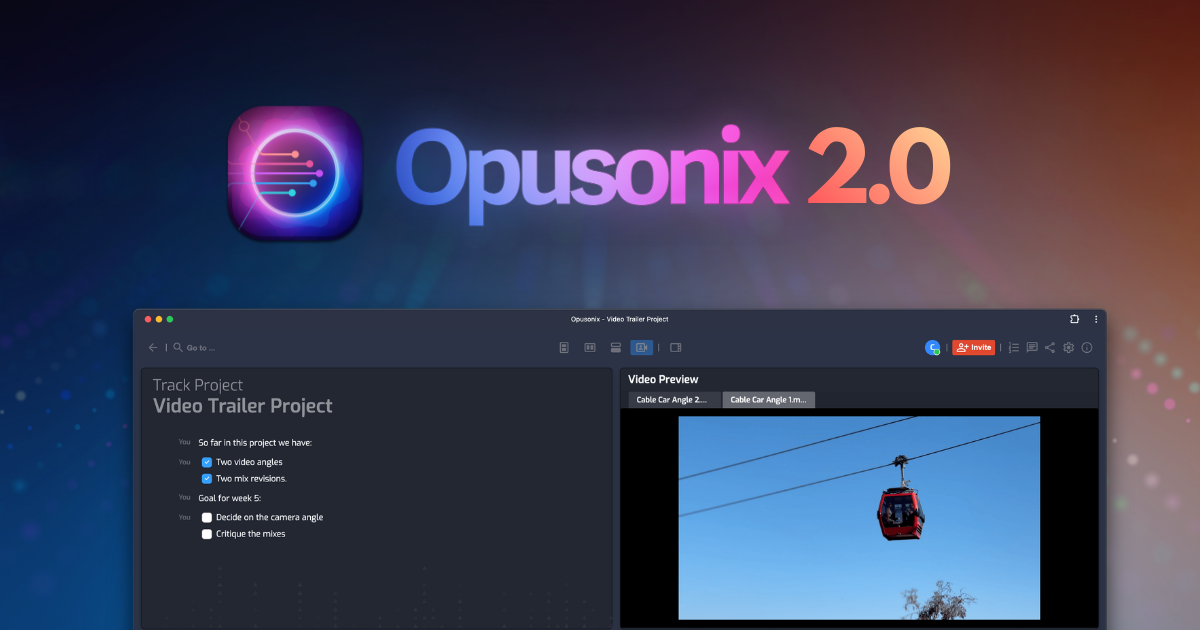Open the task list icon near Invite
The width and height of the screenshot is (1200, 630).
coord(1013,347)
